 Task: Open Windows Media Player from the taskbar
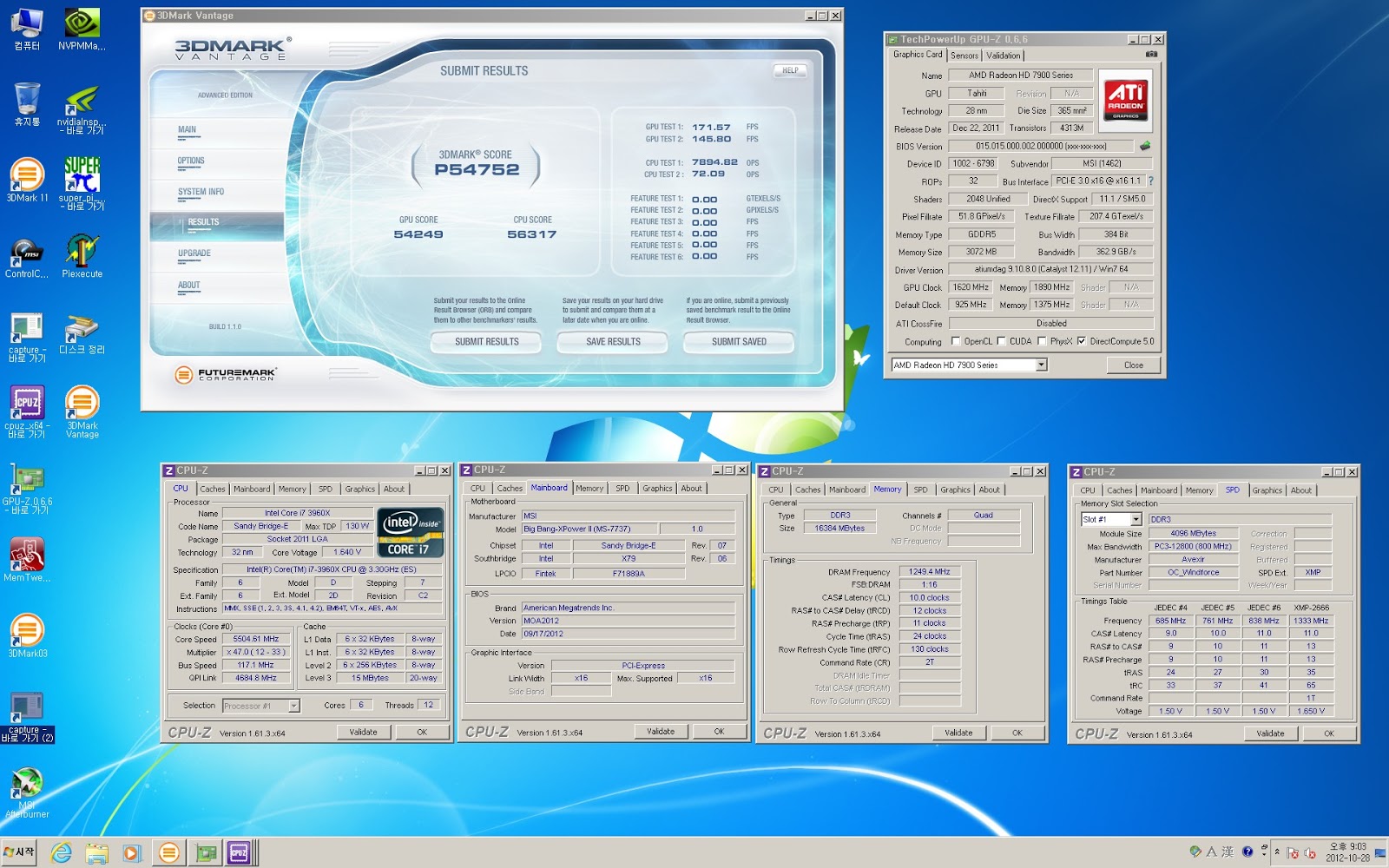[131, 853]
